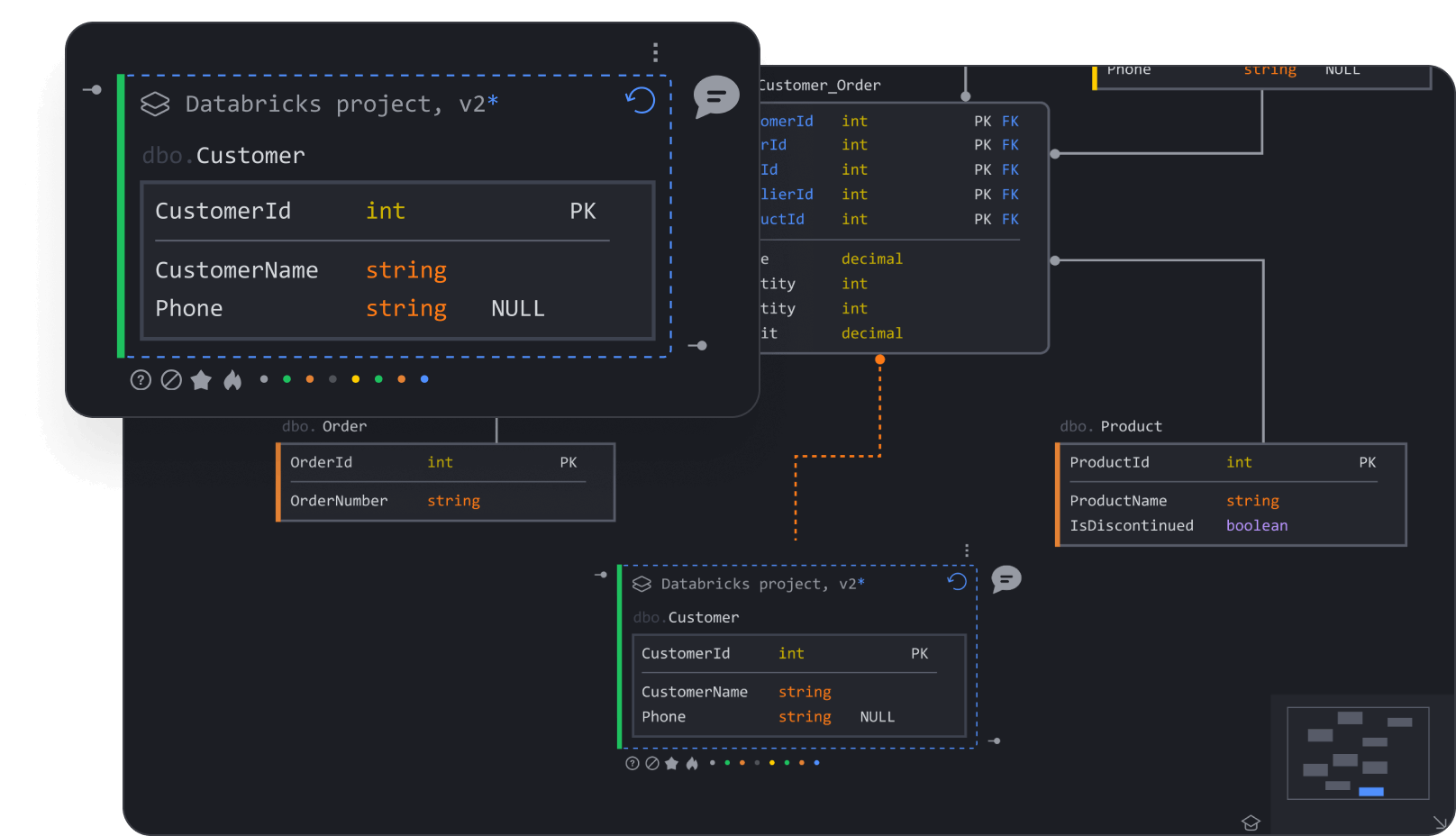
Task: Click the orange connector dot below Customer_Order table
Action: [x=880, y=359]
